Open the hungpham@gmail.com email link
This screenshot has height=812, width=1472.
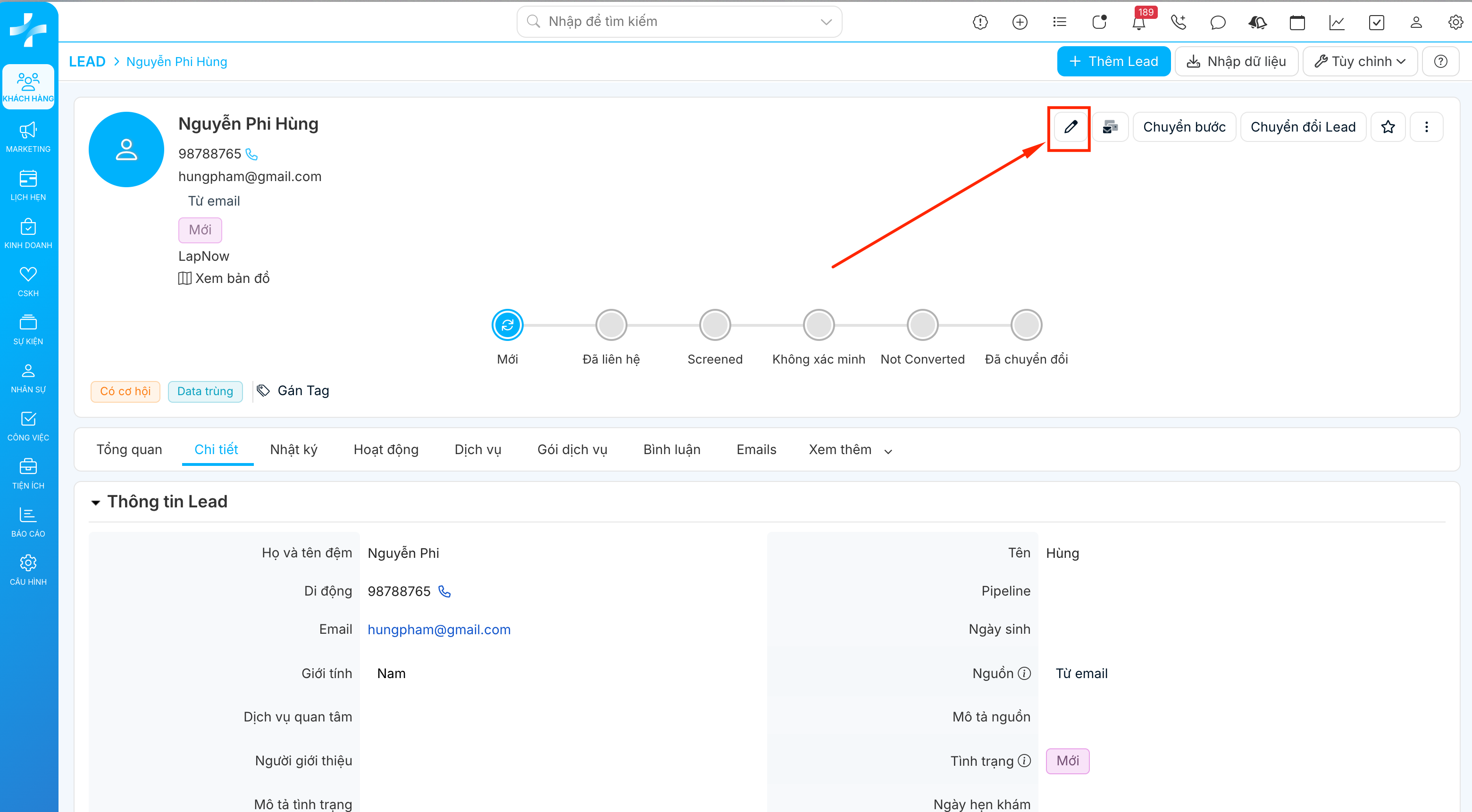[x=439, y=629]
